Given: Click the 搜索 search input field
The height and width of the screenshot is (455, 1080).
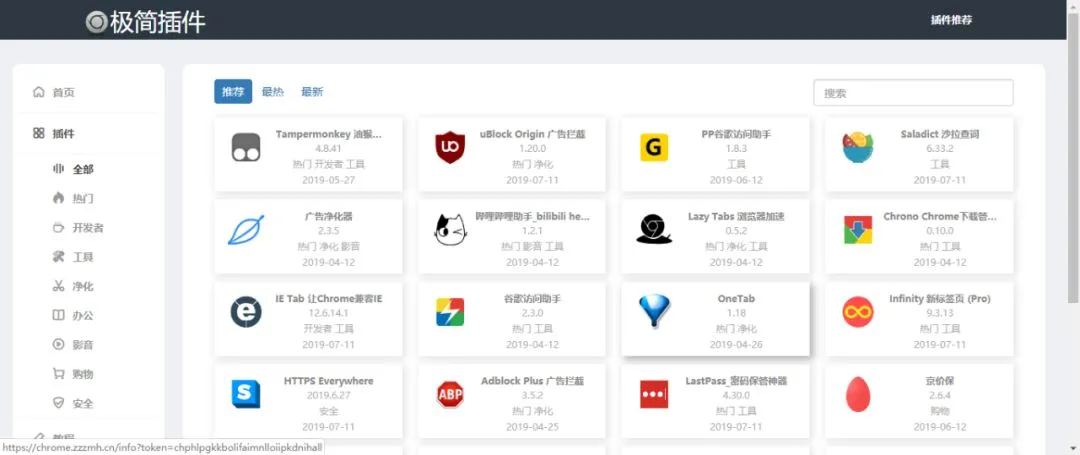Looking at the screenshot, I should pyautogui.click(x=913, y=93).
